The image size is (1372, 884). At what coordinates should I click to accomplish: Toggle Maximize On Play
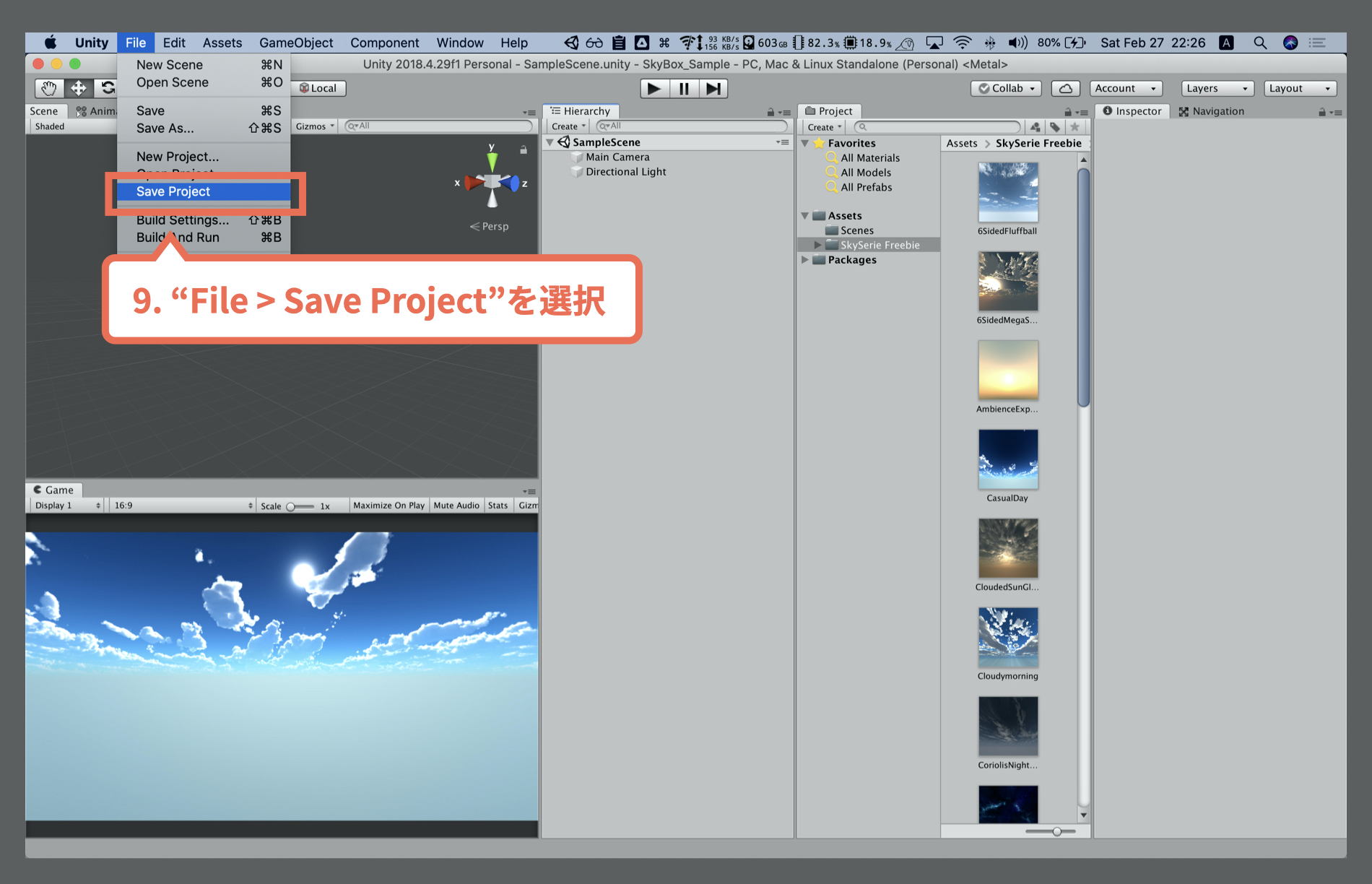[388, 506]
